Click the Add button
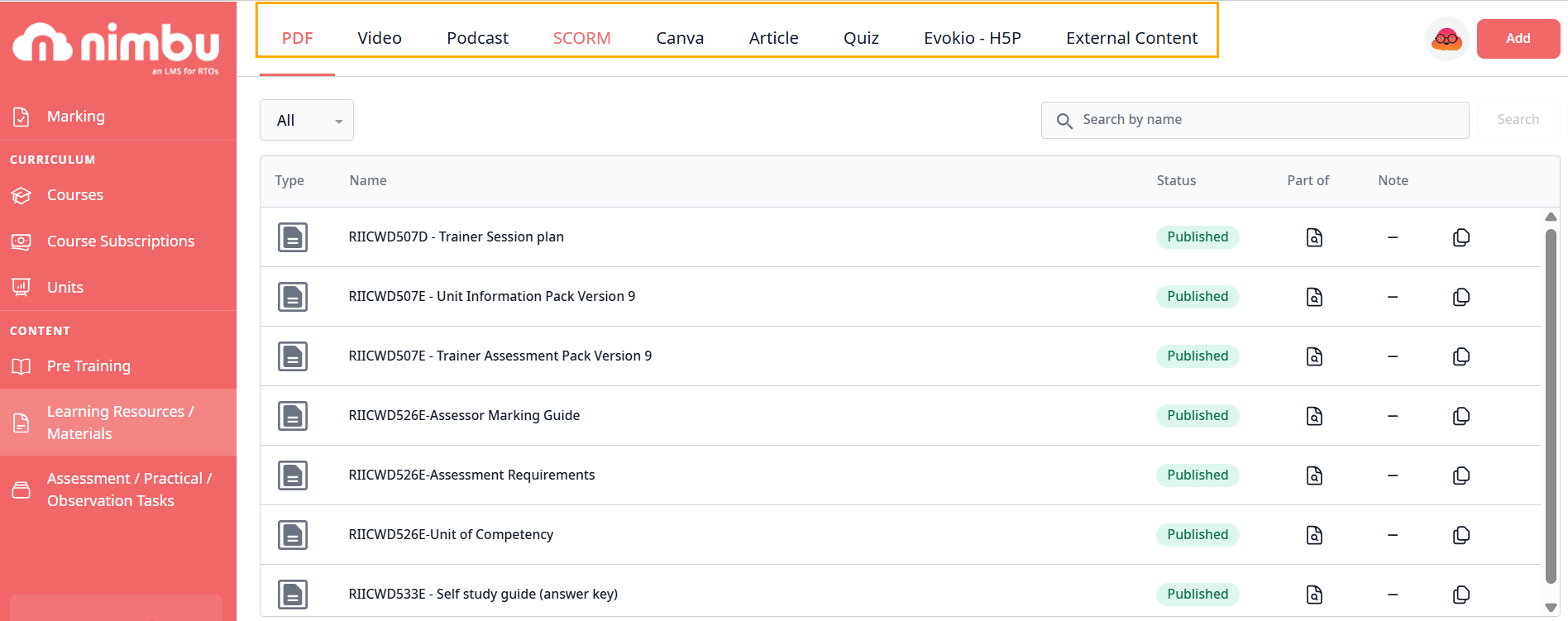The image size is (1568, 621). (1518, 38)
